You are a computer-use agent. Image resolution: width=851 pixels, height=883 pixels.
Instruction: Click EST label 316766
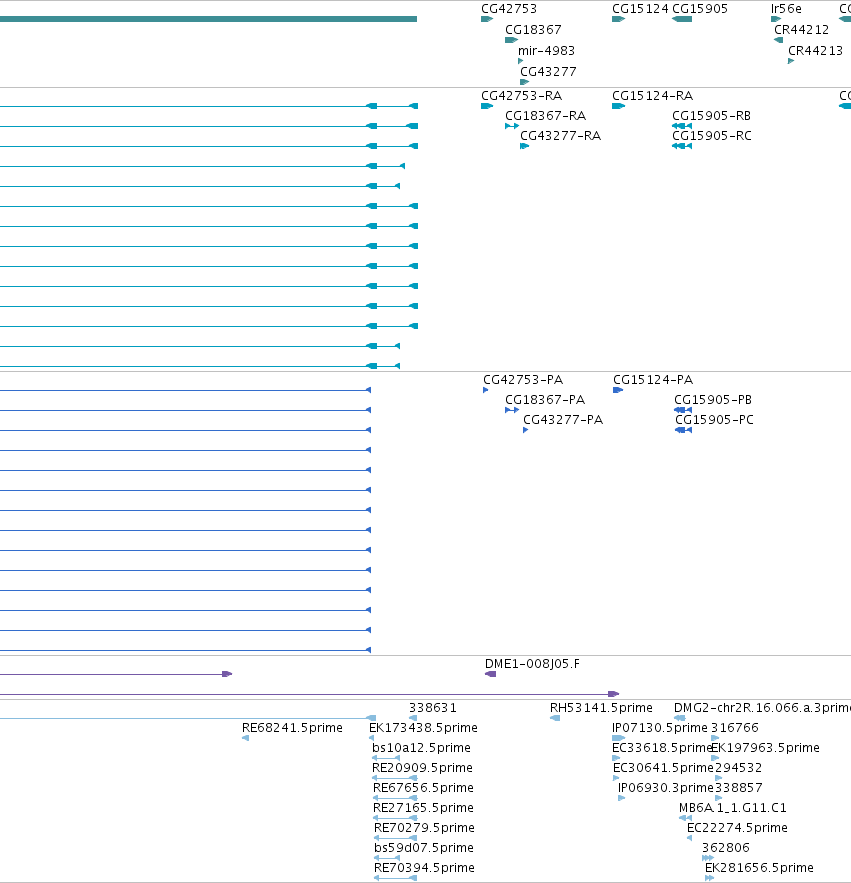pyautogui.click(x=734, y=728)
